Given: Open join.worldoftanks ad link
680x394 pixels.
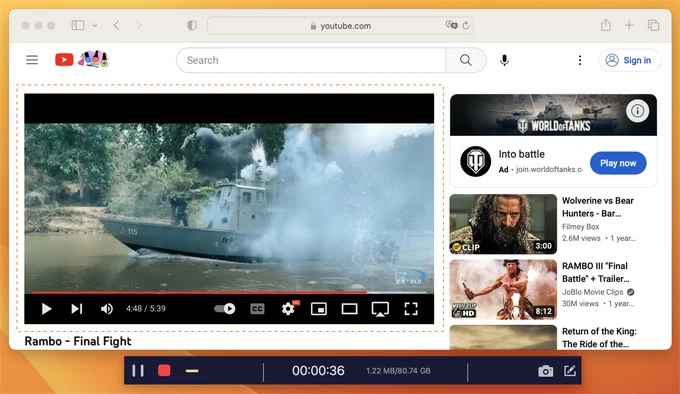Looking at the screenshot, I should 549,169.
